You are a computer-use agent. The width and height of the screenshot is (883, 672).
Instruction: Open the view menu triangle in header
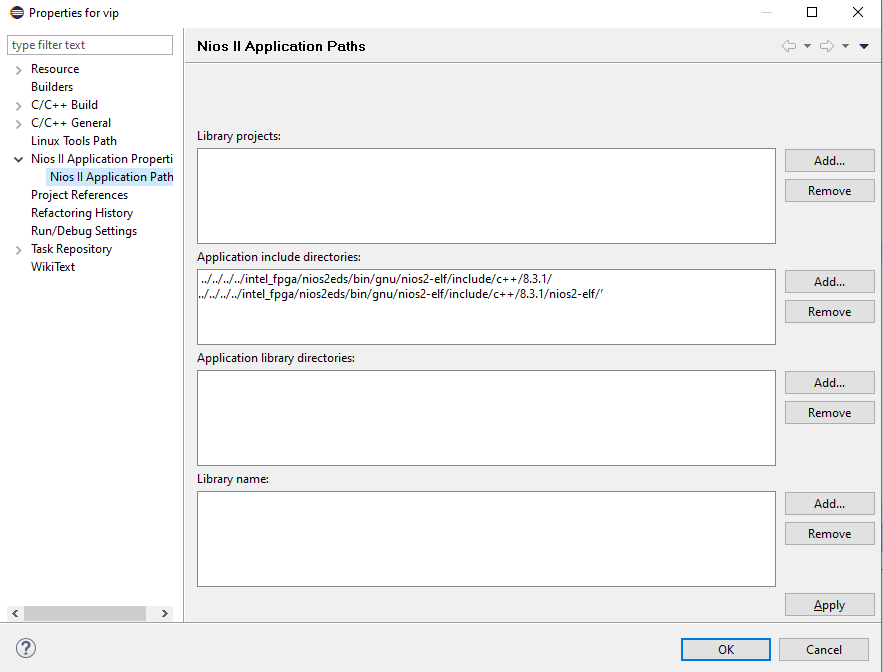(864, 46)
